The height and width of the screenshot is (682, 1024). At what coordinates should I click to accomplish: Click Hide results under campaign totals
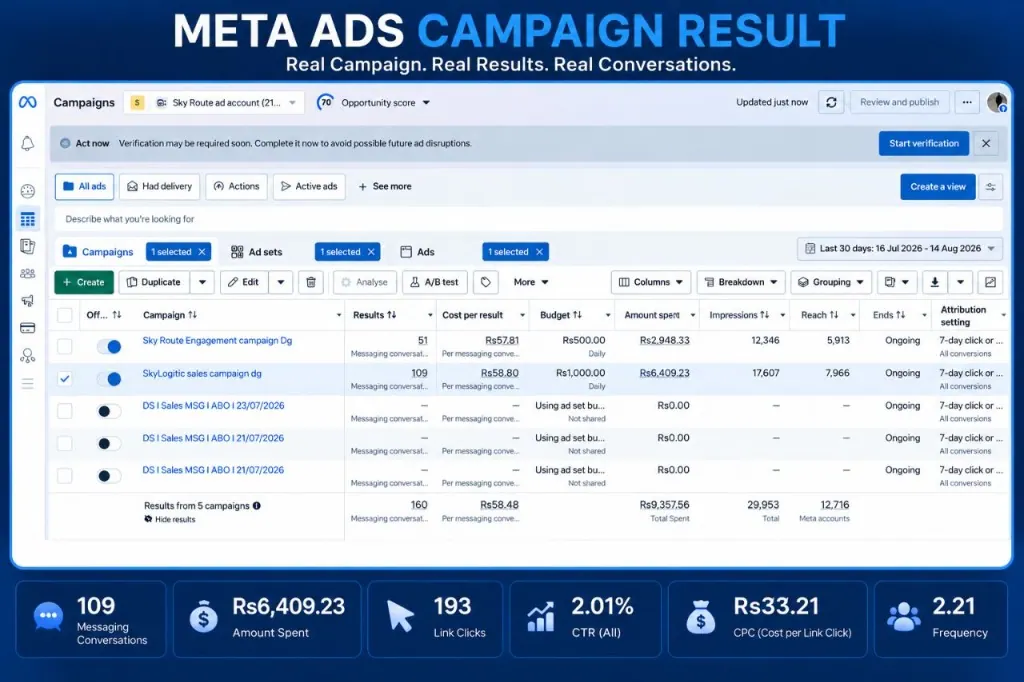pos(170,520)
